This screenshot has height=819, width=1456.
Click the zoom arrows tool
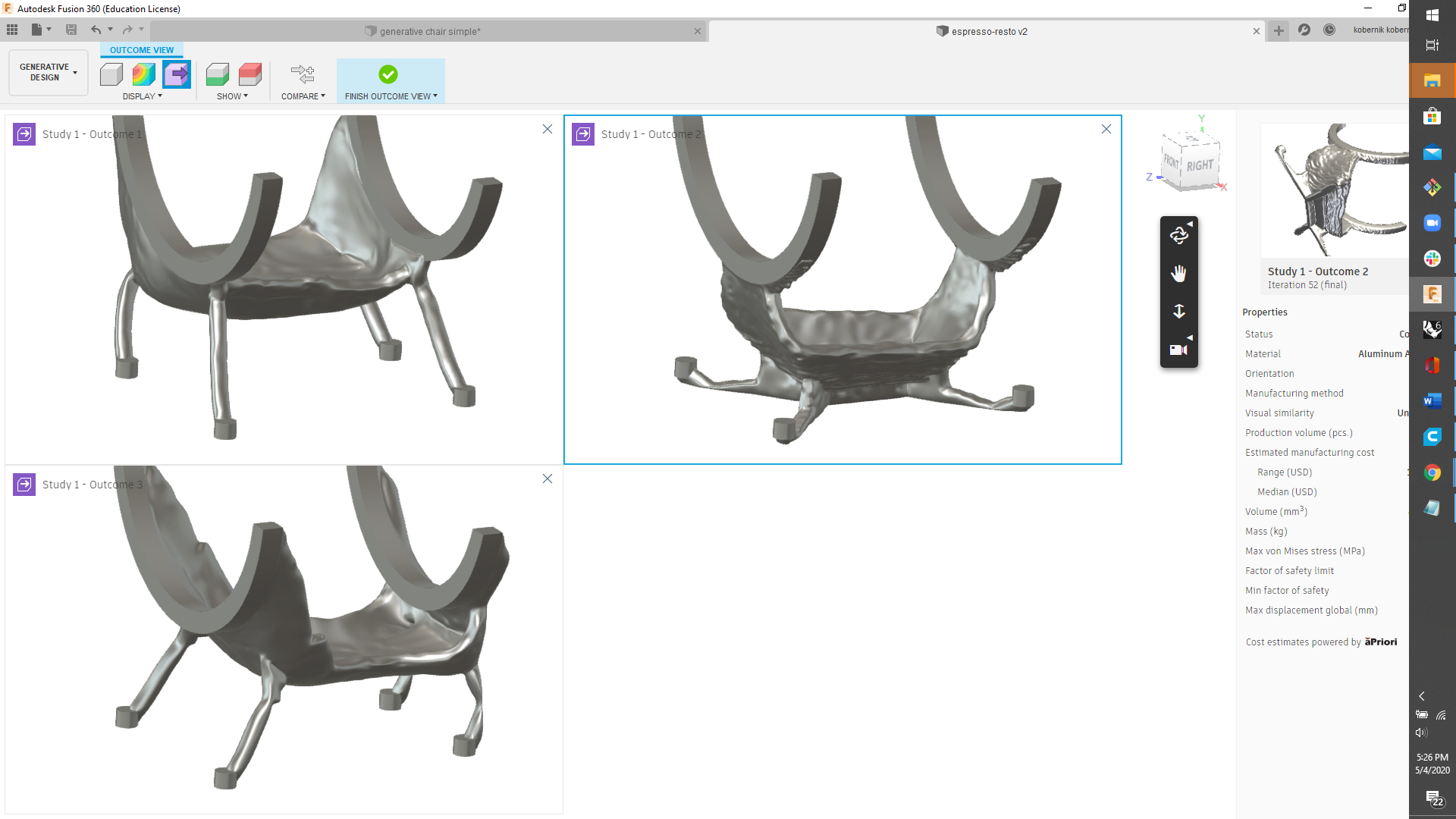click(x=1178, y=311)
